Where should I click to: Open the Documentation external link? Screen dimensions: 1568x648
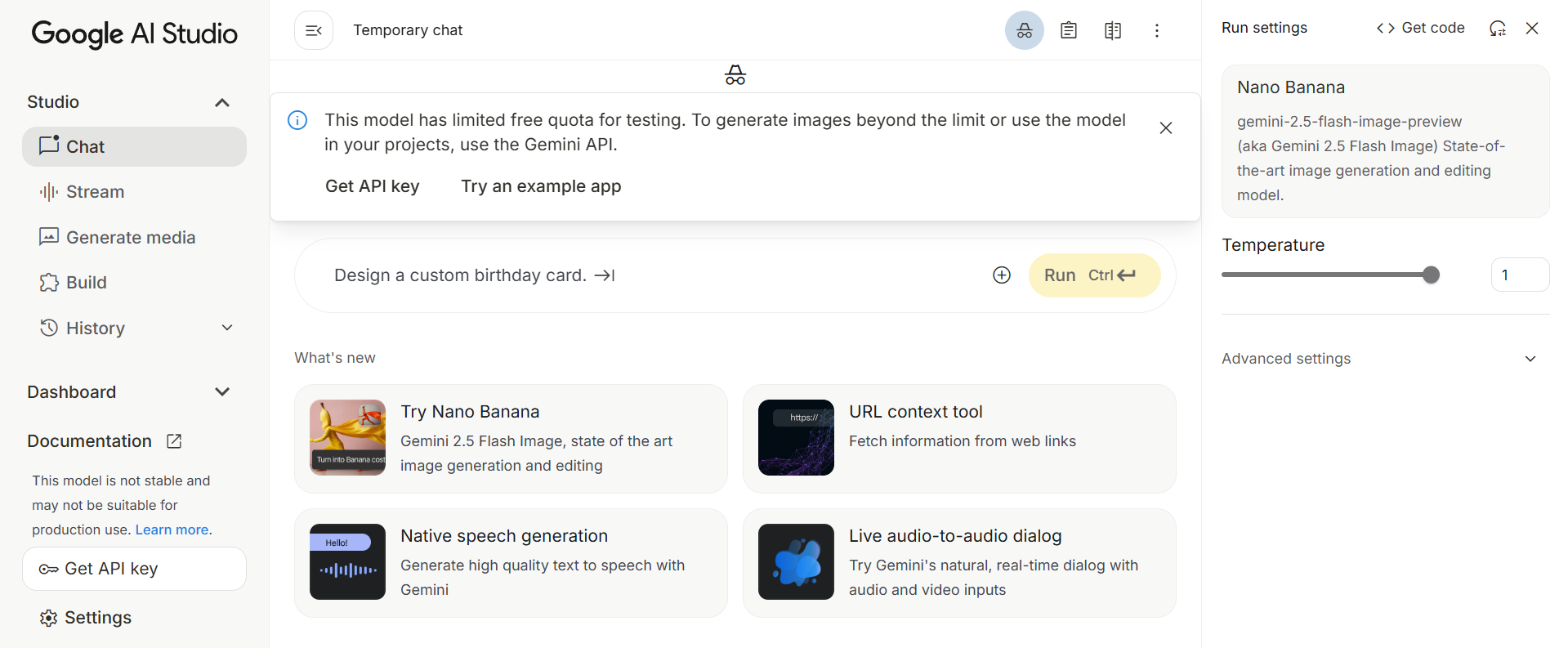pos(105,441)
